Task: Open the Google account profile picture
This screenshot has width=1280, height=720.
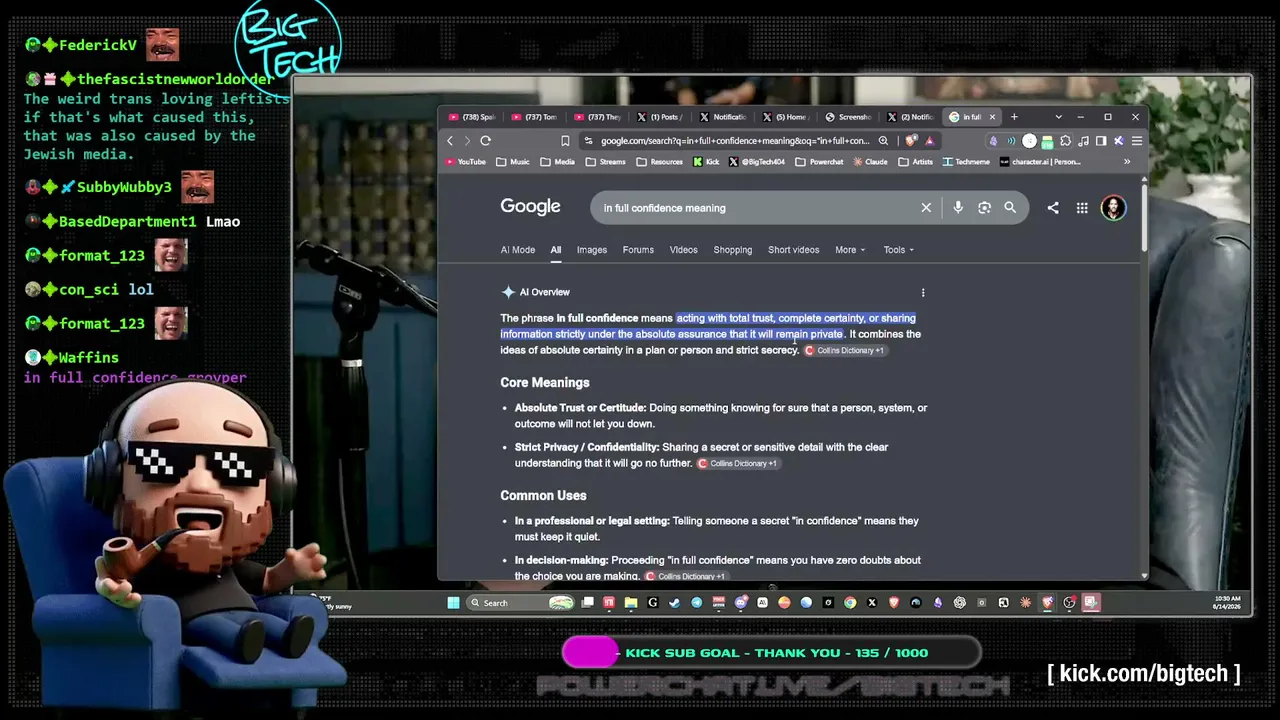Action: point(1113,208)
